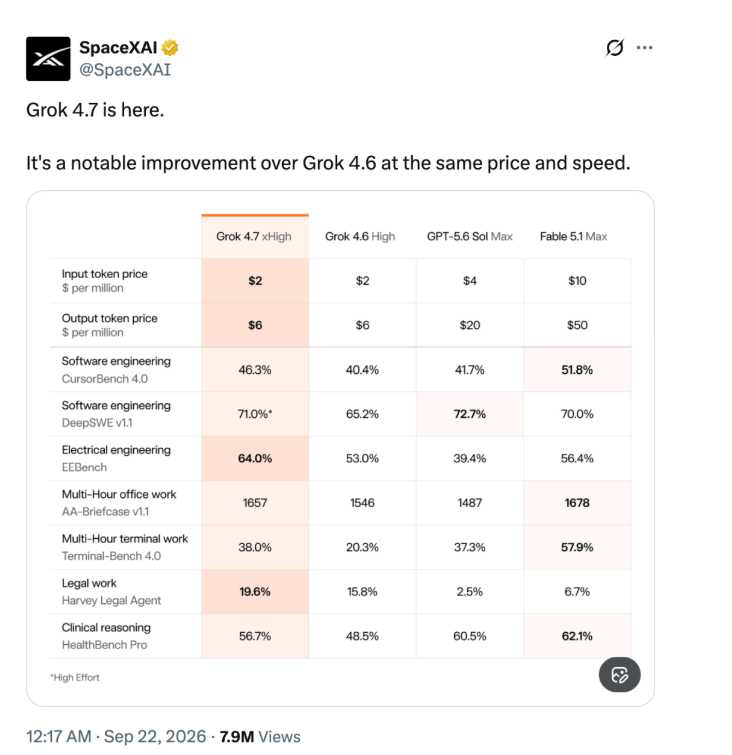The image size is (732, 755).
Task: Click the tweet text 'Grok 4.7 is here.'
Action: click(x=95, y=110)
